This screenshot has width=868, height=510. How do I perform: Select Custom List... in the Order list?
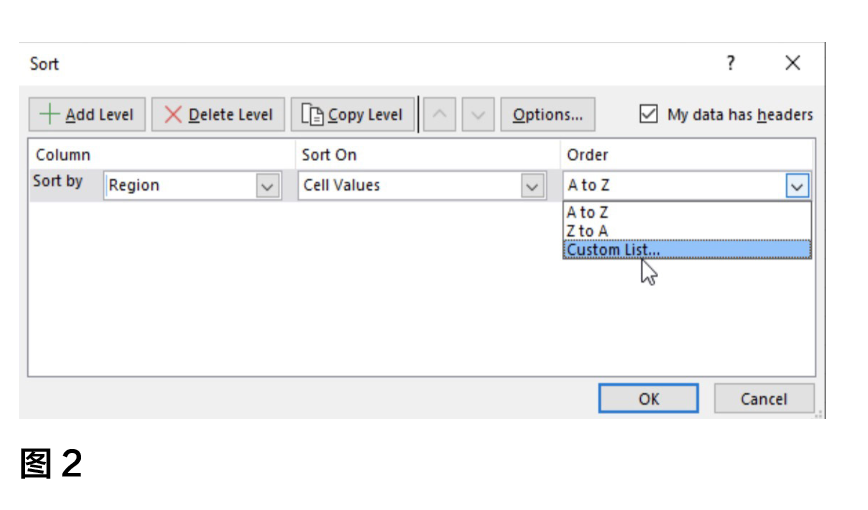coord(613,250)
